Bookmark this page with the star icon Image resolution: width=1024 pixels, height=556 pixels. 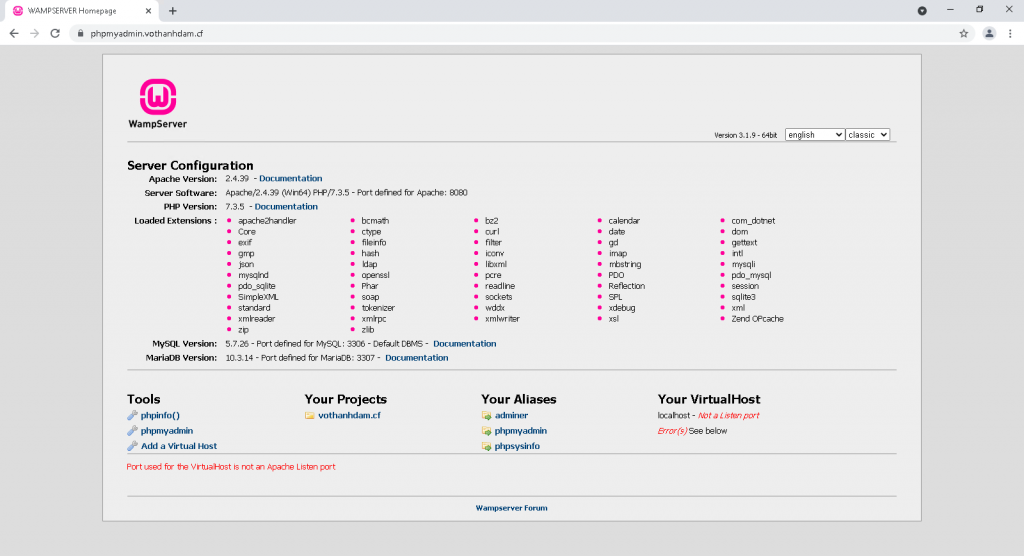click(x=964, y=33)
